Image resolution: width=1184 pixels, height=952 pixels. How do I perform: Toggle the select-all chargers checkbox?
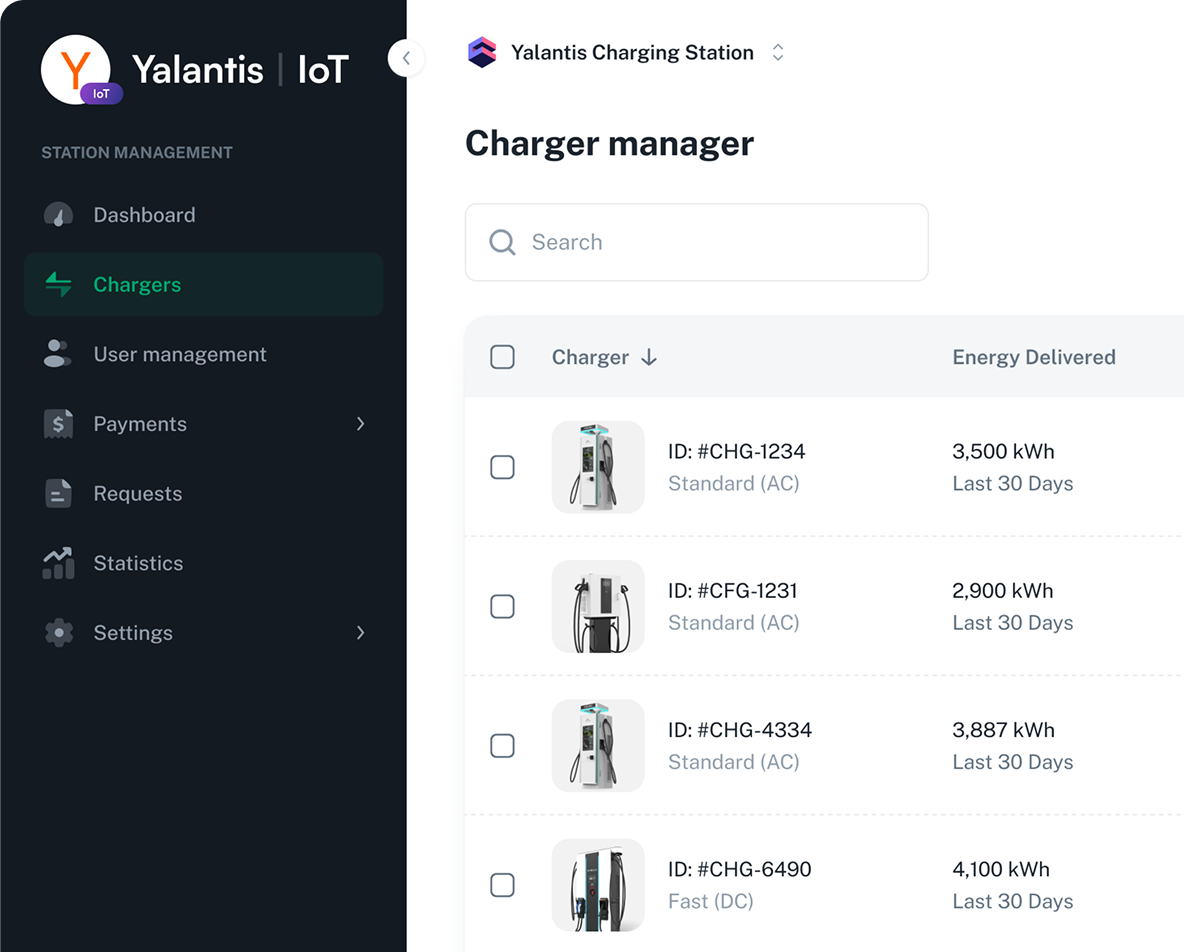(502, 357)
